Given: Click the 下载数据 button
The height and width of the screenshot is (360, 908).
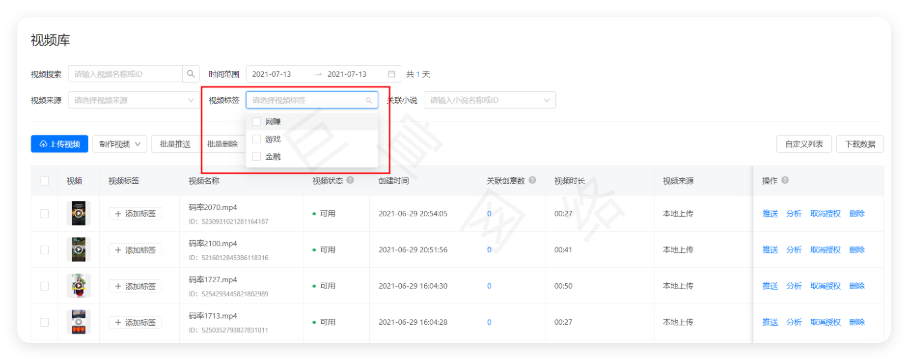Looking at the screenshot, I should 860,144.
